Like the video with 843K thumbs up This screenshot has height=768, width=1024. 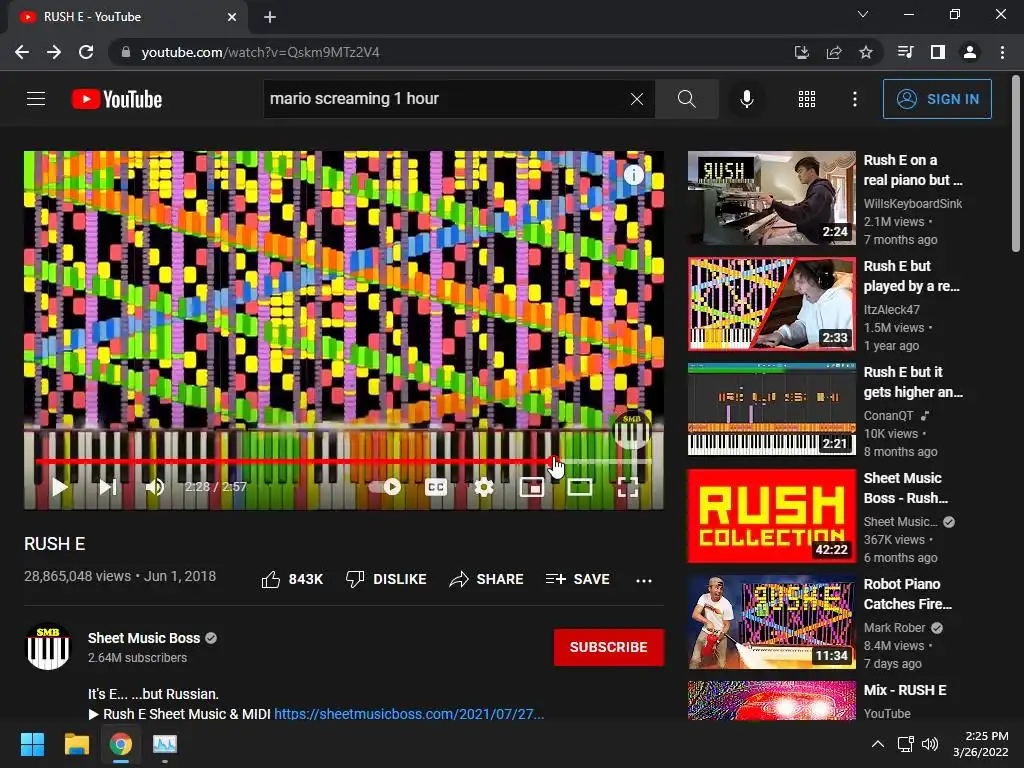click(x=292, y=579)
